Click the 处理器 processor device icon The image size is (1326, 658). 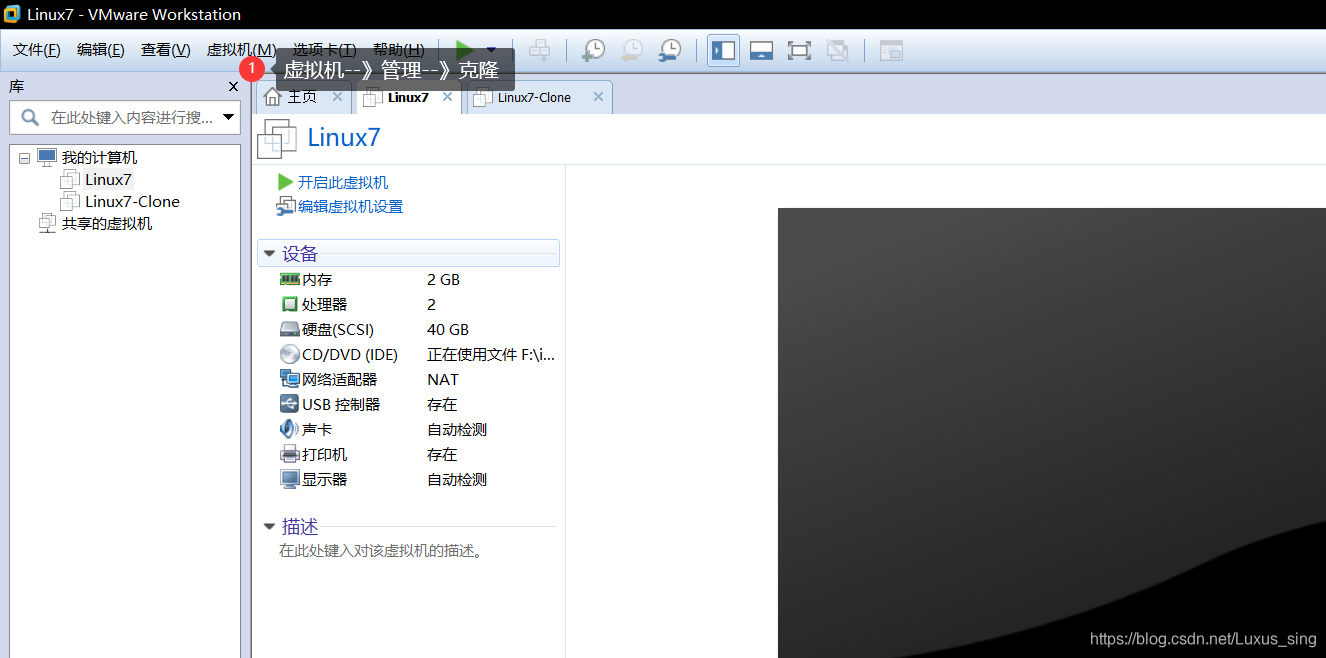290,305
